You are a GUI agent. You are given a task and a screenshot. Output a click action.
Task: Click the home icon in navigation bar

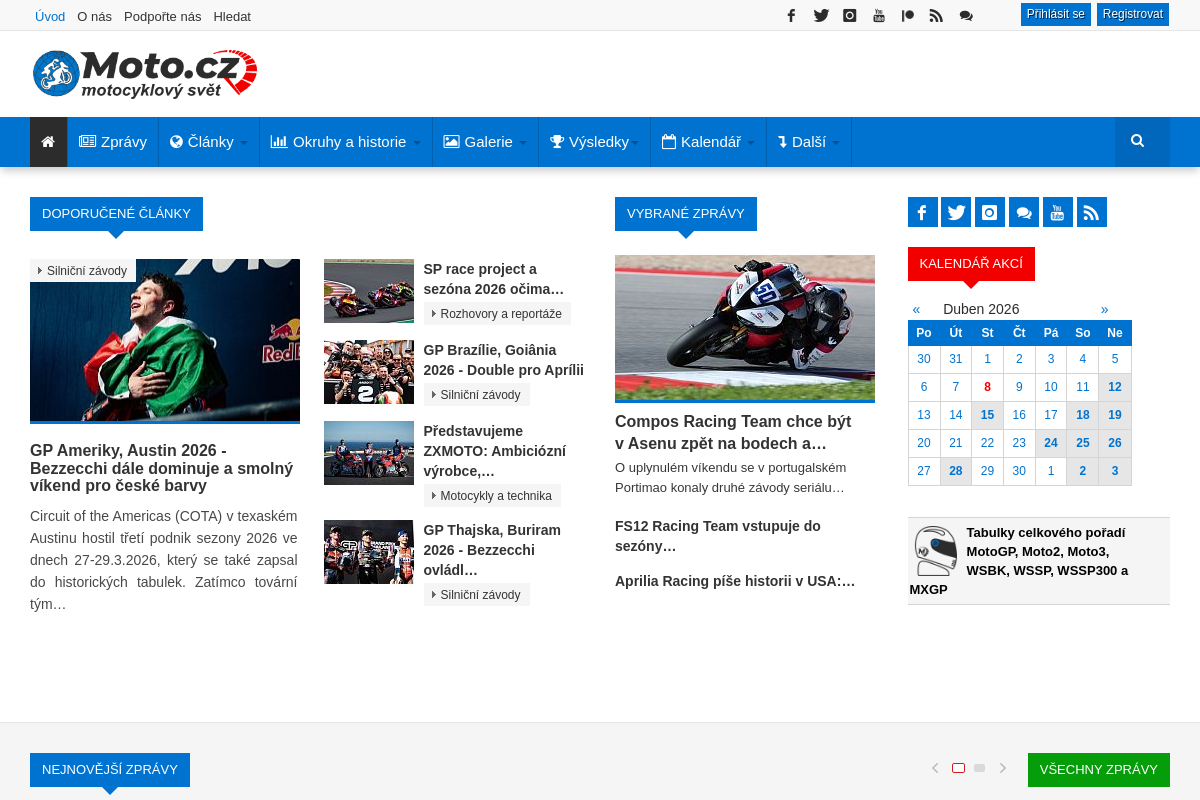tap(48, 142)
